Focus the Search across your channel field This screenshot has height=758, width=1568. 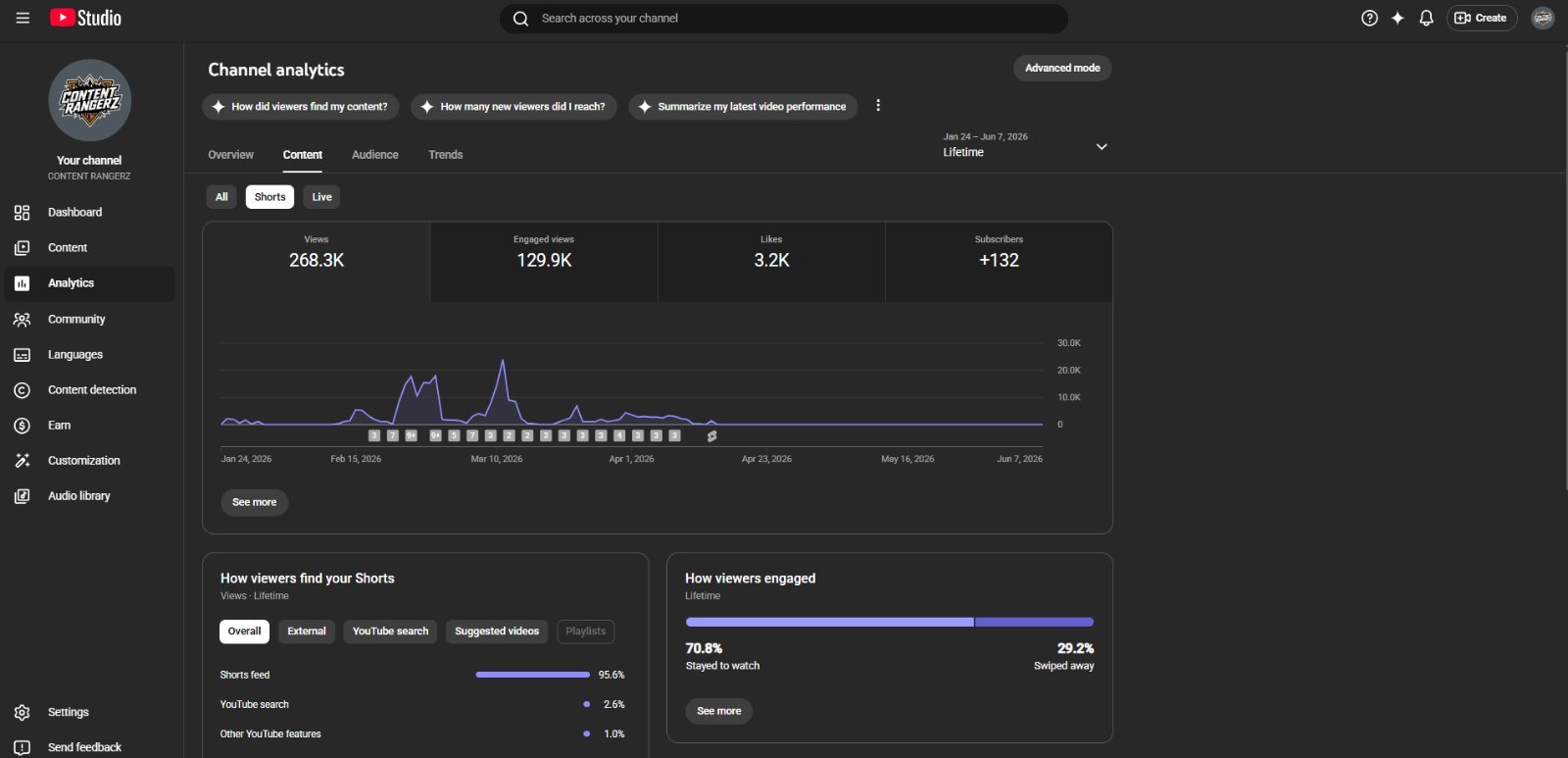pyautogui.click(x=784, y=19)
